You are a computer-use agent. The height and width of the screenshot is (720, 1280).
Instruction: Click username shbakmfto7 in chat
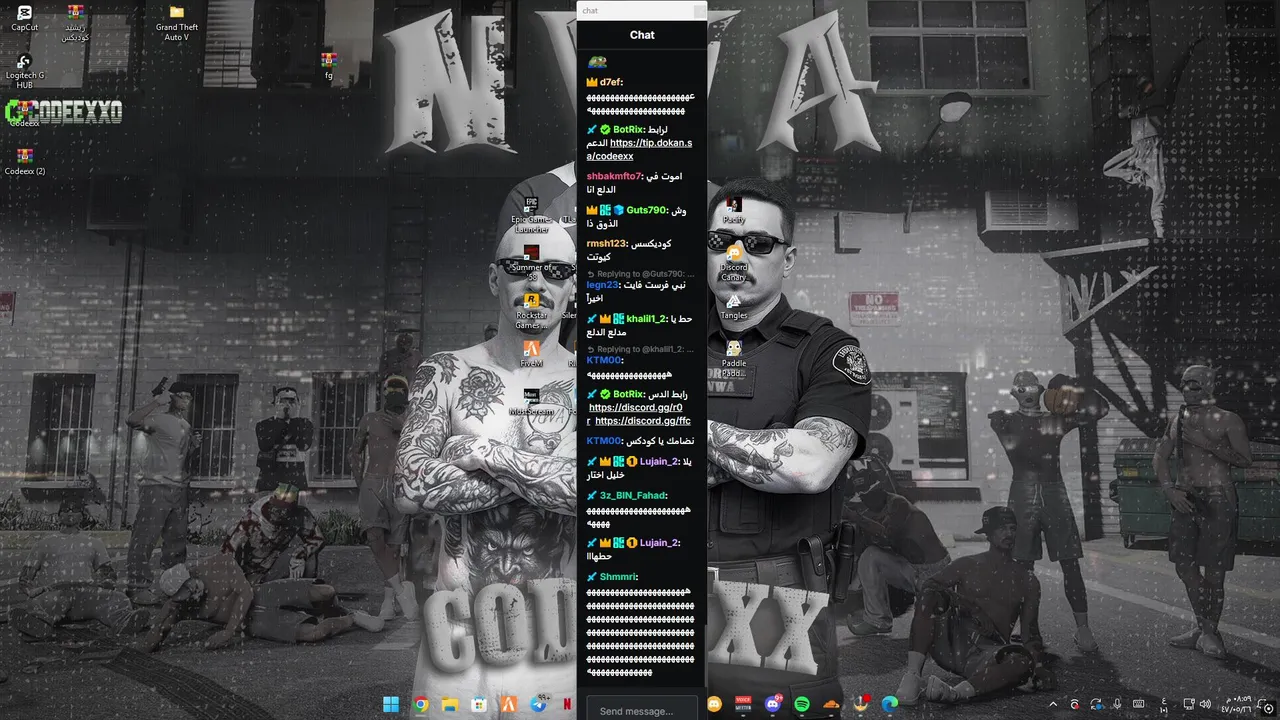coord(615,176)
